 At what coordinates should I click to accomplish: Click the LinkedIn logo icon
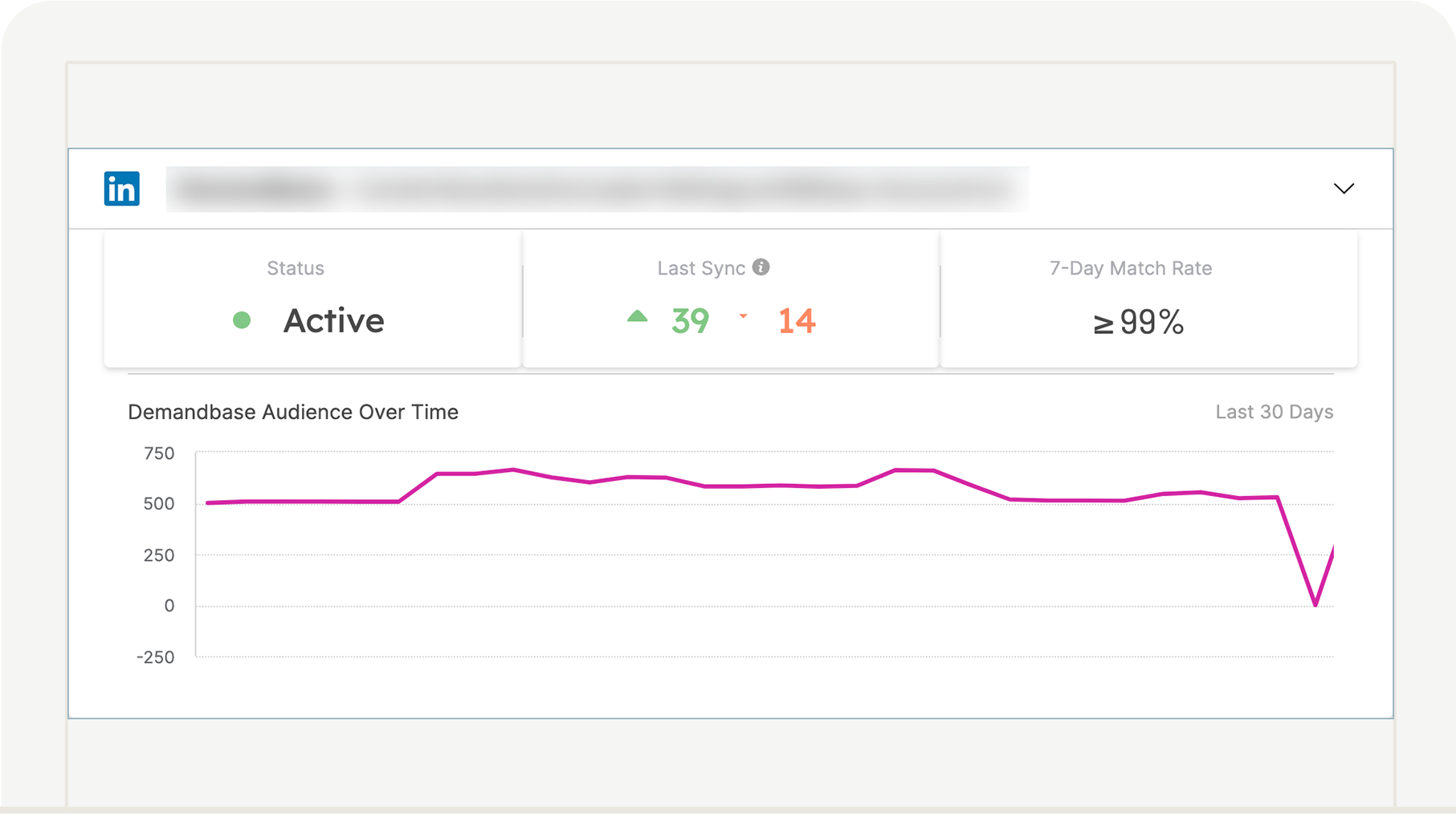point(122,189)
